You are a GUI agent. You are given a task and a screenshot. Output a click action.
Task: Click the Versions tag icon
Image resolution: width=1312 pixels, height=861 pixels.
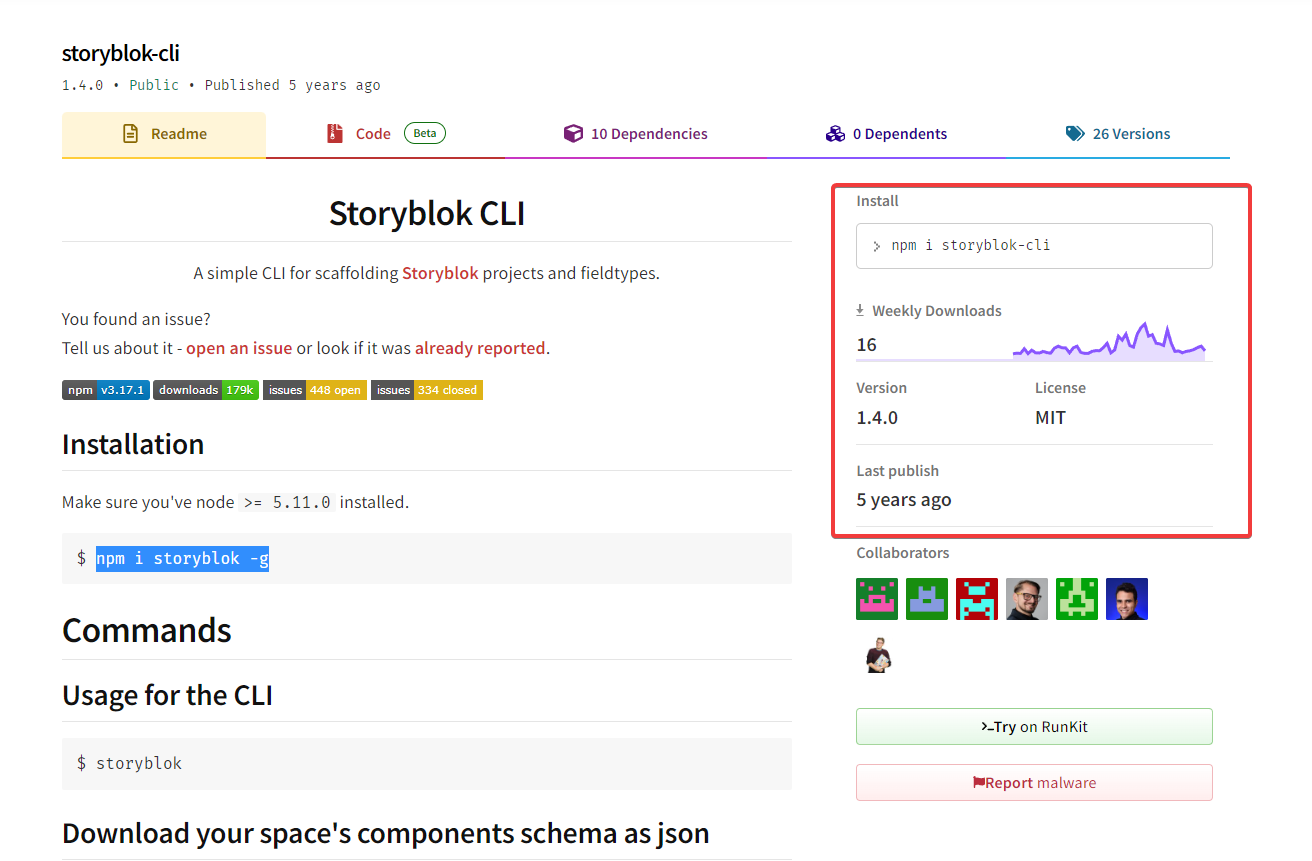pos(1076,132)
